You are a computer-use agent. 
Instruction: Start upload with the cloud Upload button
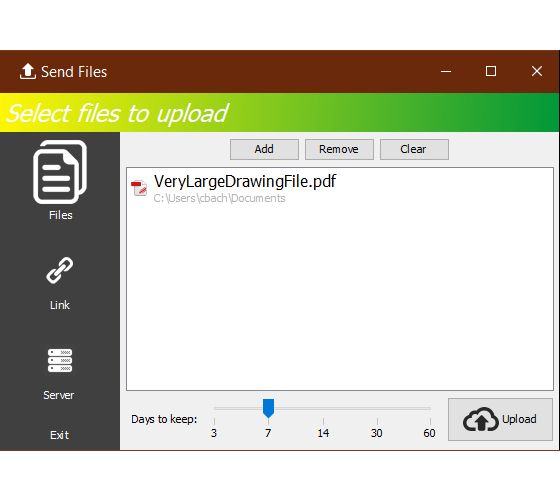point(500,420)
